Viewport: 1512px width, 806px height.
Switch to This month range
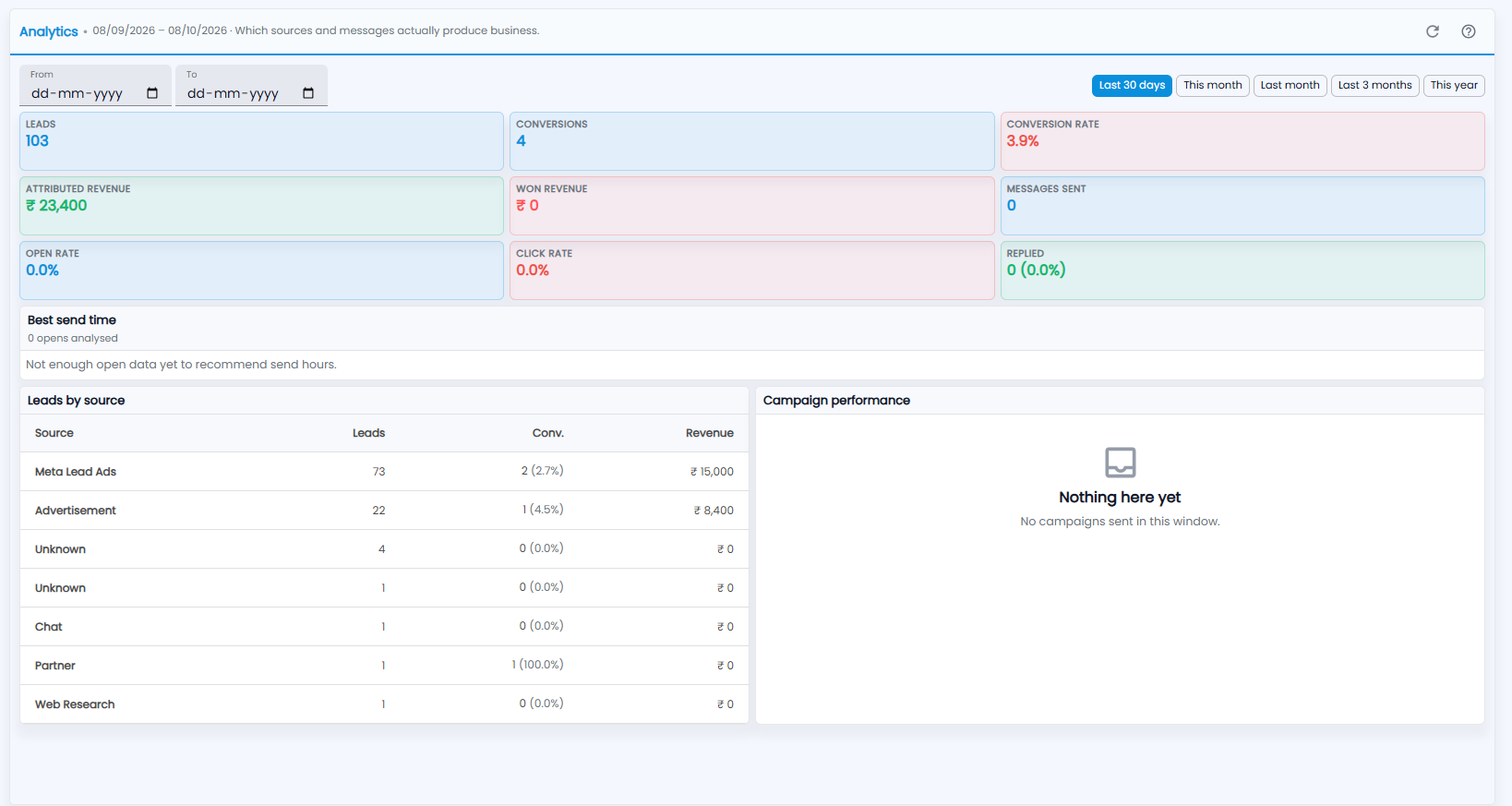click(x=1213, y=86)
